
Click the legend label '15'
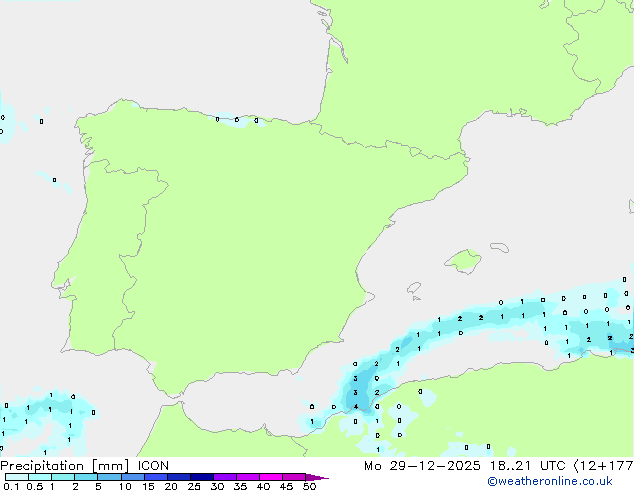(x=148, y=486)
